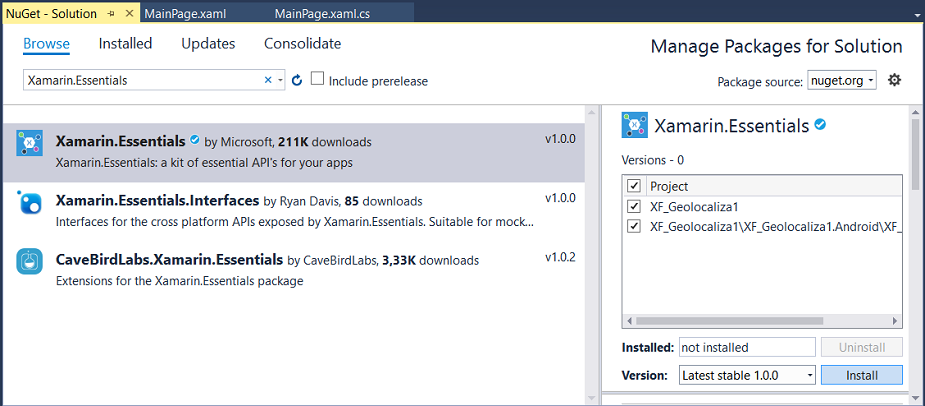Click the details pane vertical scrollbar thumb

coord(915,155)
